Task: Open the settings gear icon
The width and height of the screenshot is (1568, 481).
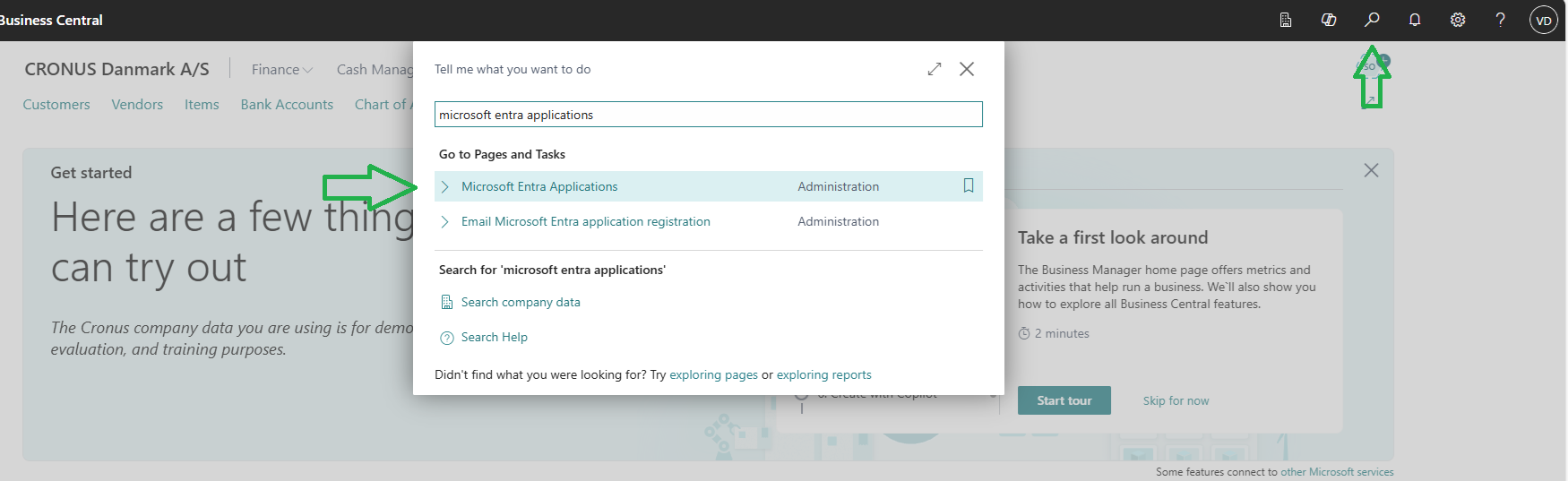Action: [1458, 20]
